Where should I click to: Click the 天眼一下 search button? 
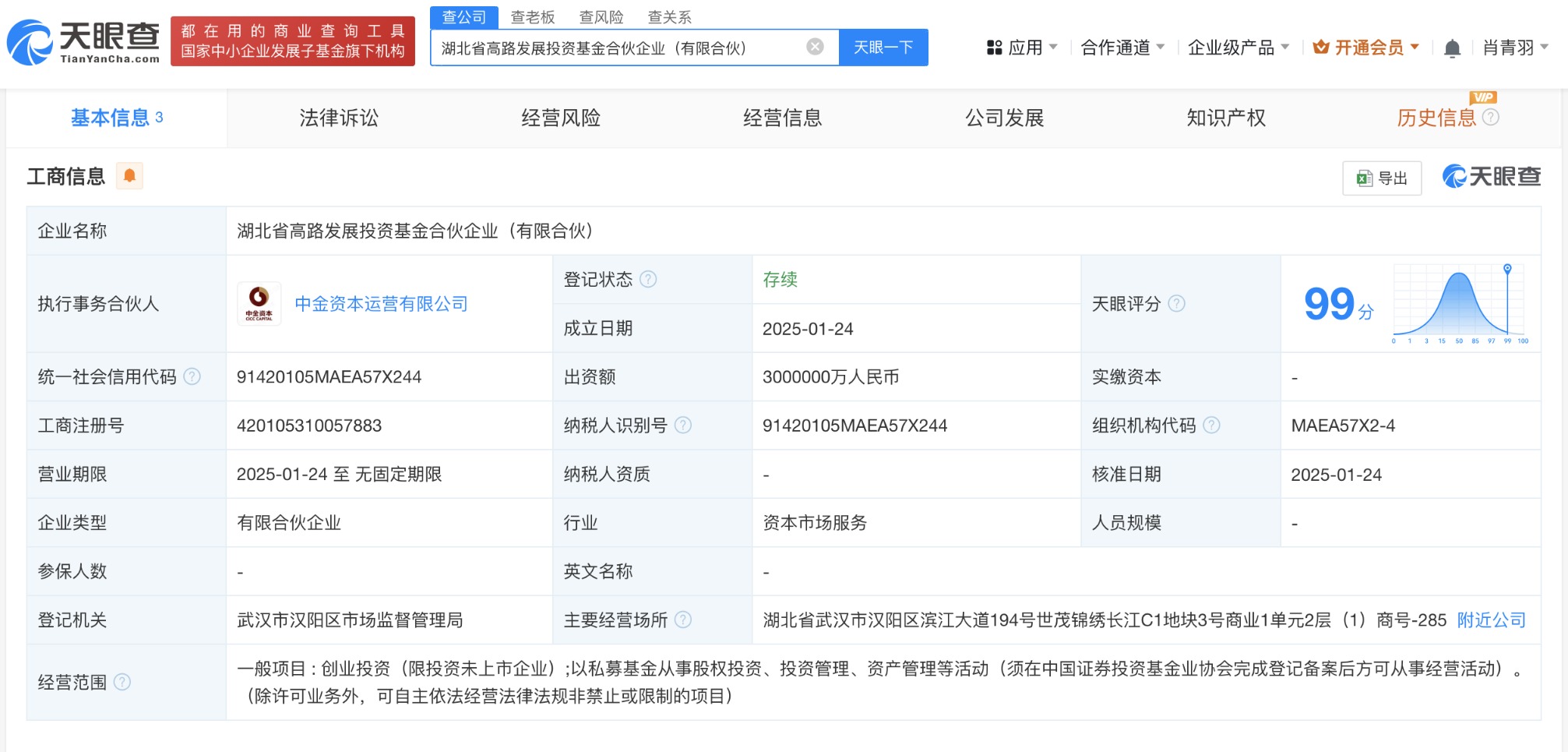coord(883,47)
